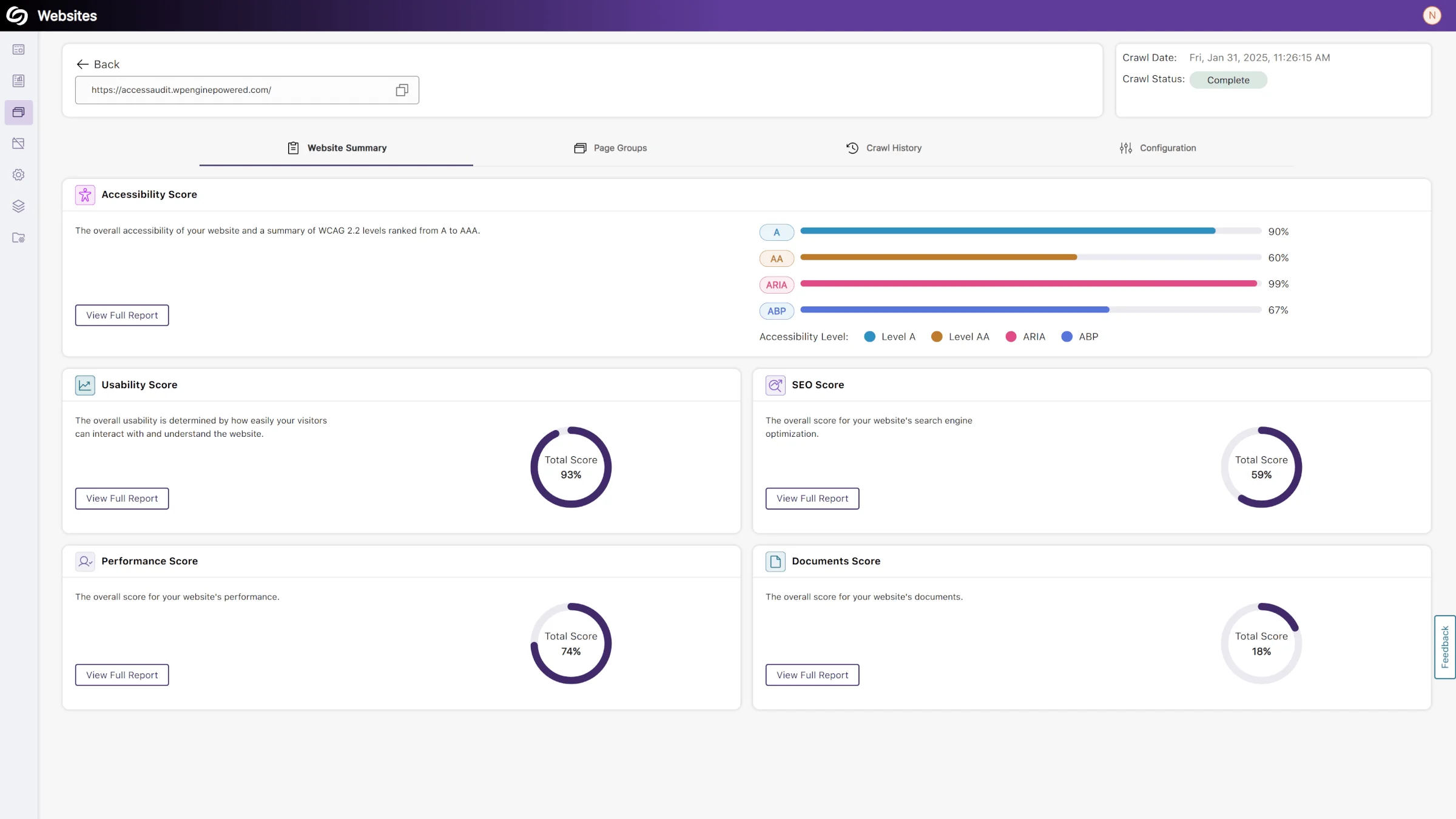The image size is (1456, 819).
Task: Click the Documents Score file icon
Action: [x=775, y=562]
